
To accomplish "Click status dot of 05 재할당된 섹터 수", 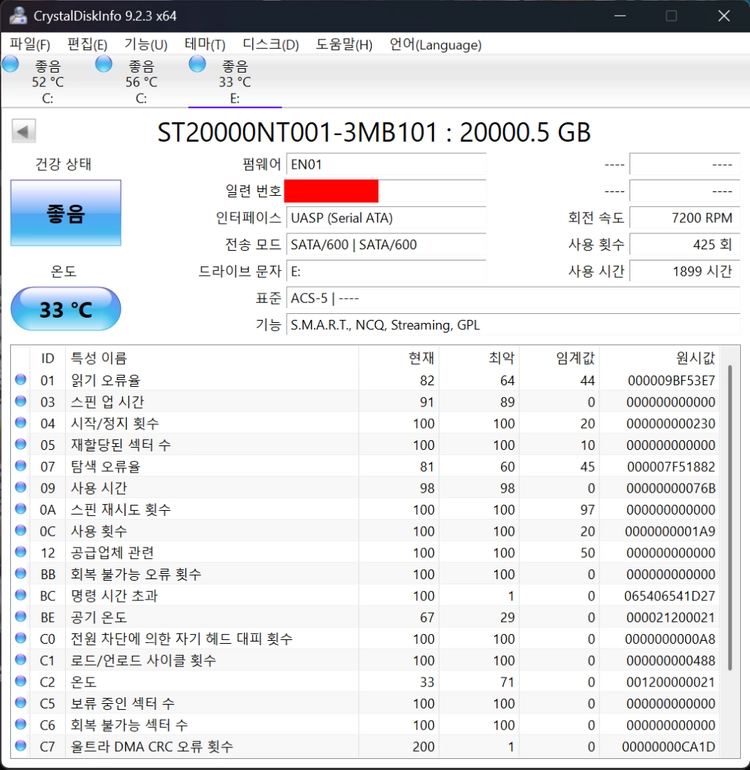I will tap(21, 444).
